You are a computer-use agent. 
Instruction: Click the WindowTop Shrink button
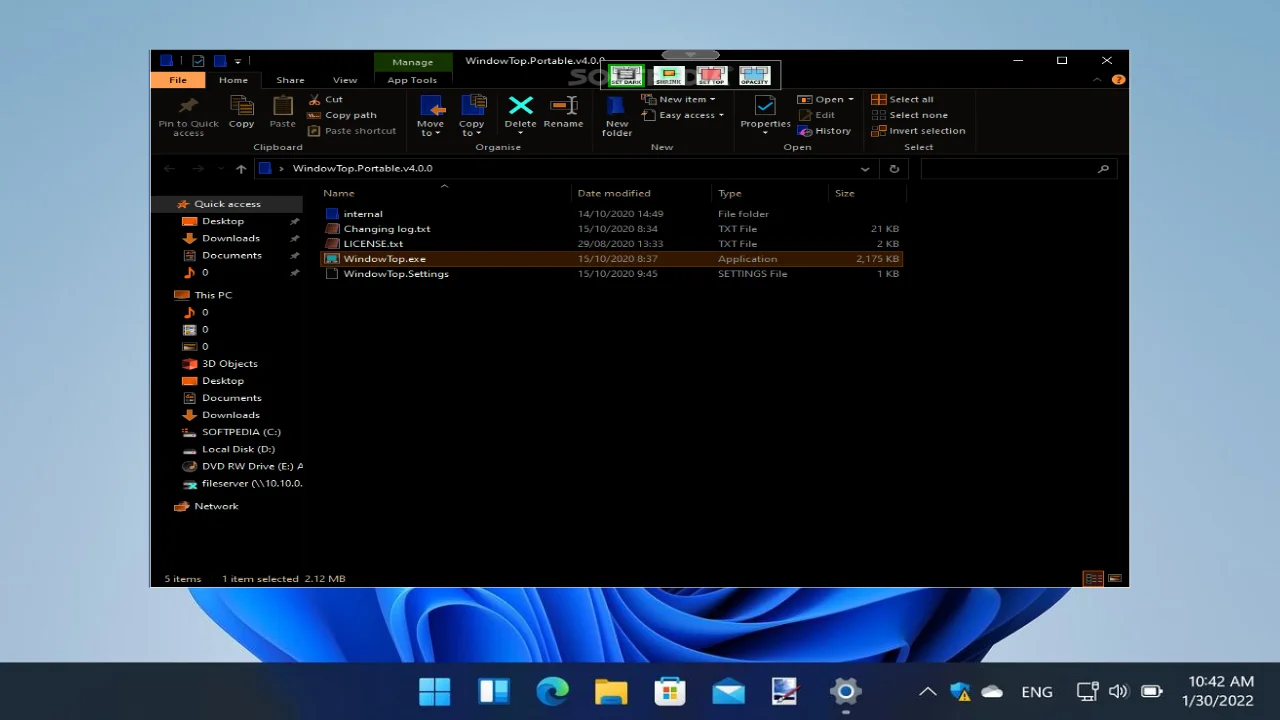(x=669, y=75)
